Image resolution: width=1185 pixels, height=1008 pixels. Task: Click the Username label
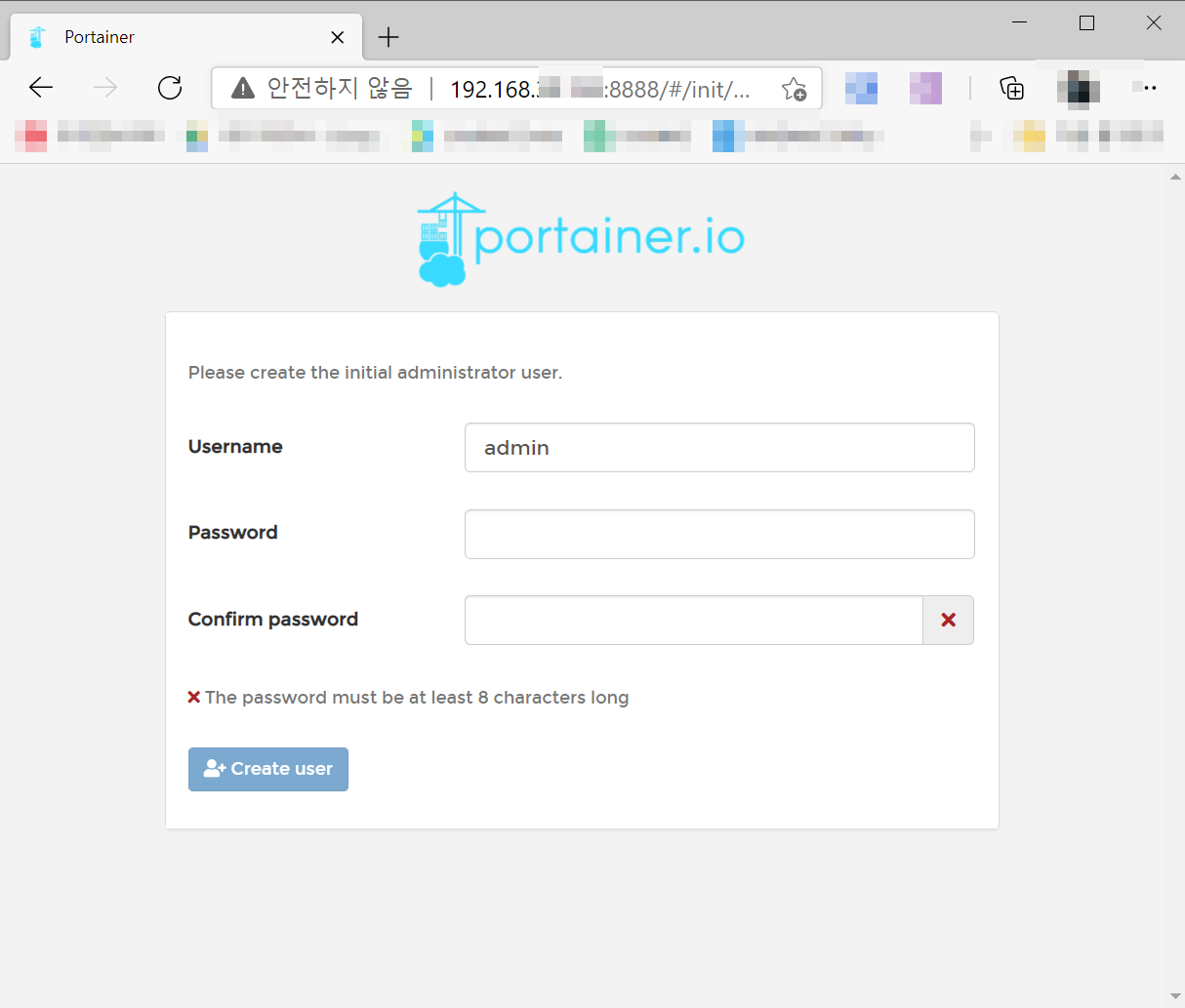pos(235,447)
